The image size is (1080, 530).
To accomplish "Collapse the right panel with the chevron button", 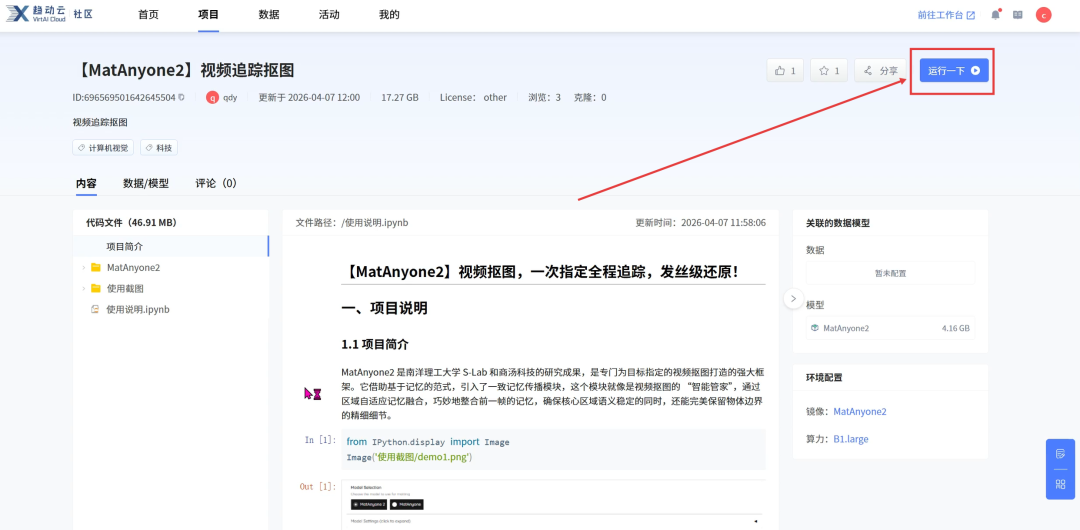I will [793, 298].
